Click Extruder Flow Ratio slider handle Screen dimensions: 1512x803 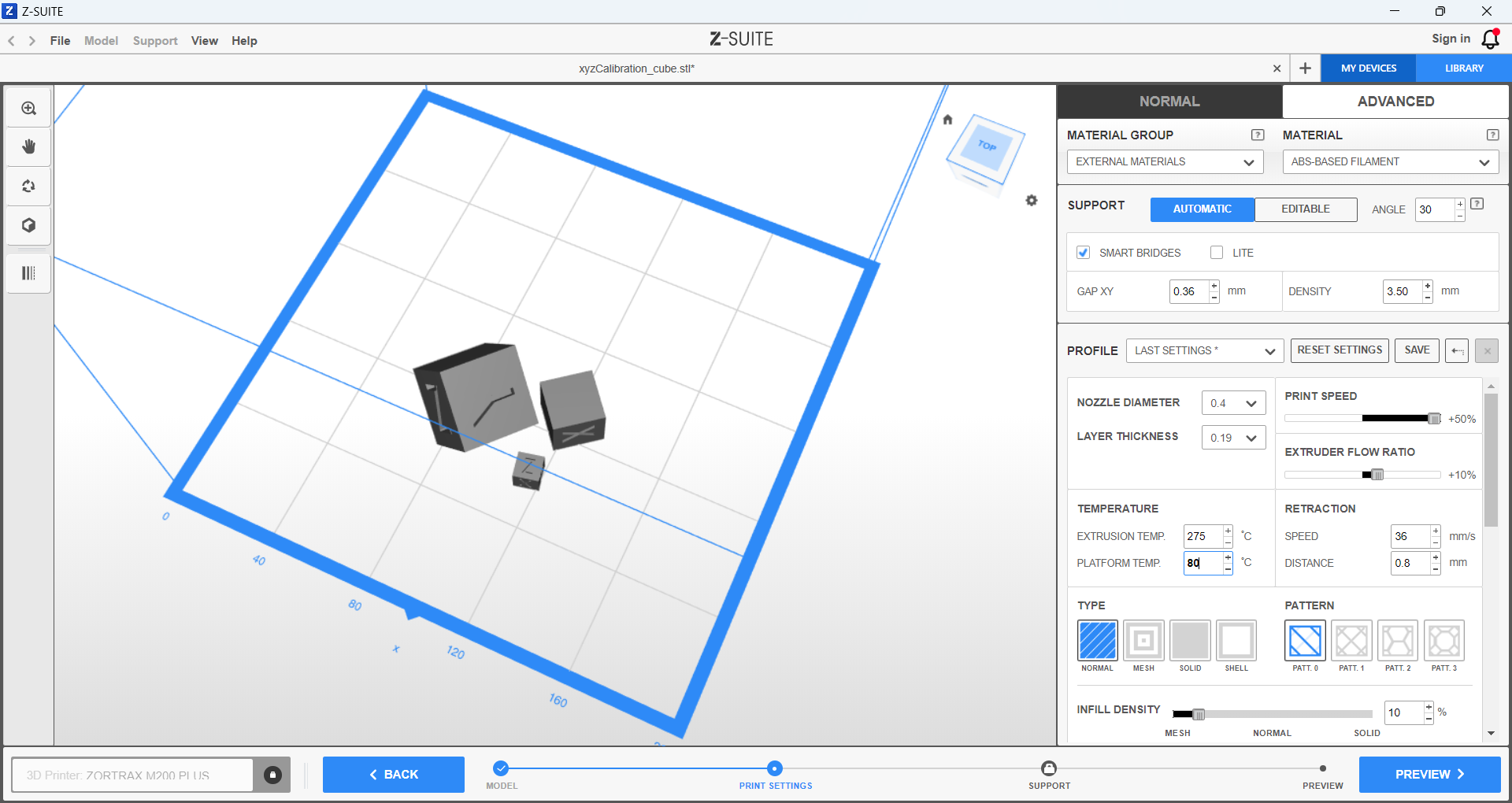pos(1377,475)
